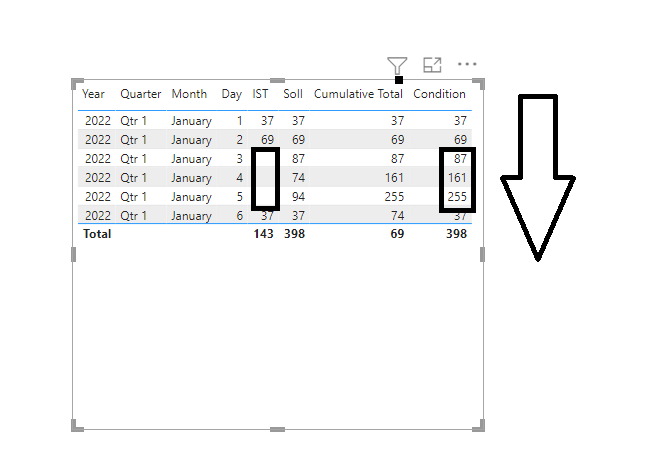This screenshot has width=650, height=476.
Task: Open the visual filter icon
Action: (x=397, y=65)
